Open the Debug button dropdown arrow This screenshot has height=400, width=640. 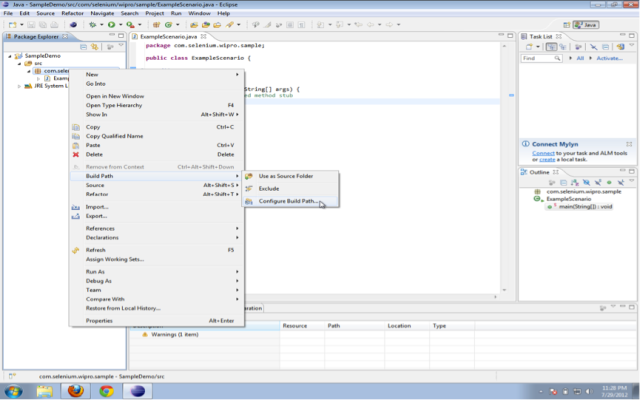pyautogui.click(x=102, y=25)
